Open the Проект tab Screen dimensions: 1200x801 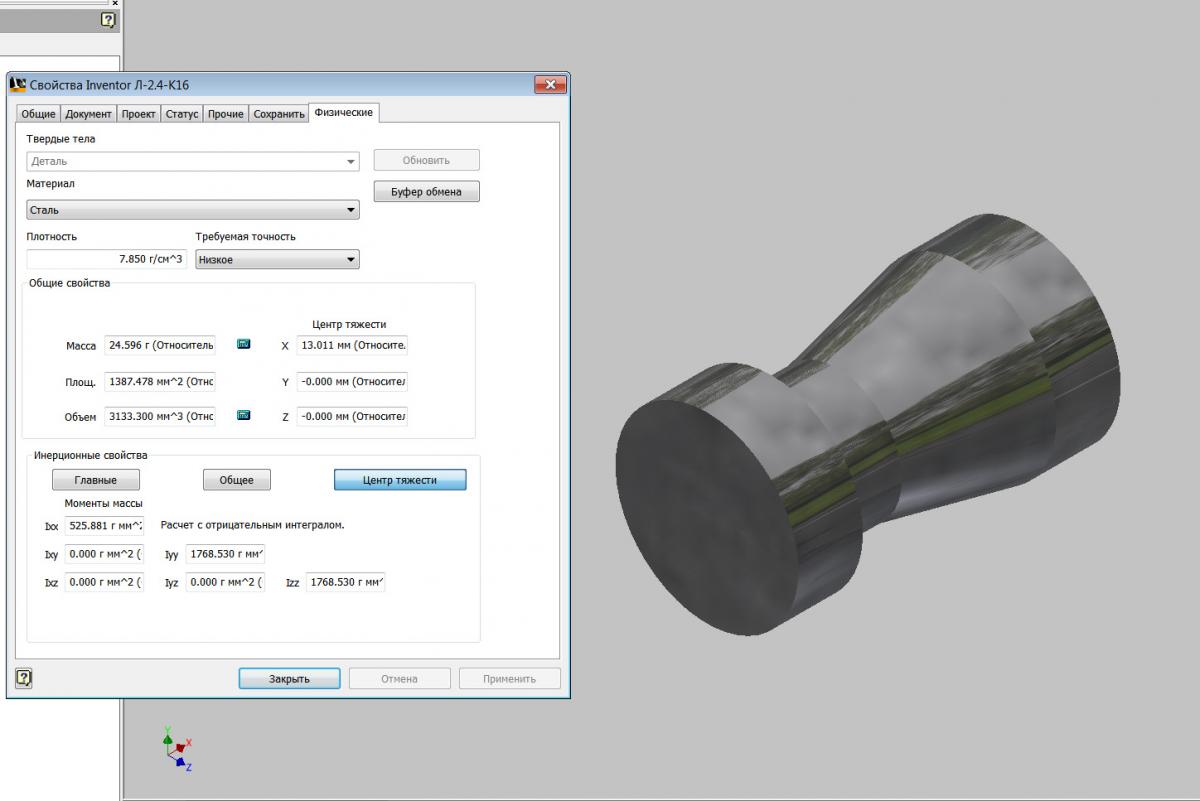pos(138,114)
